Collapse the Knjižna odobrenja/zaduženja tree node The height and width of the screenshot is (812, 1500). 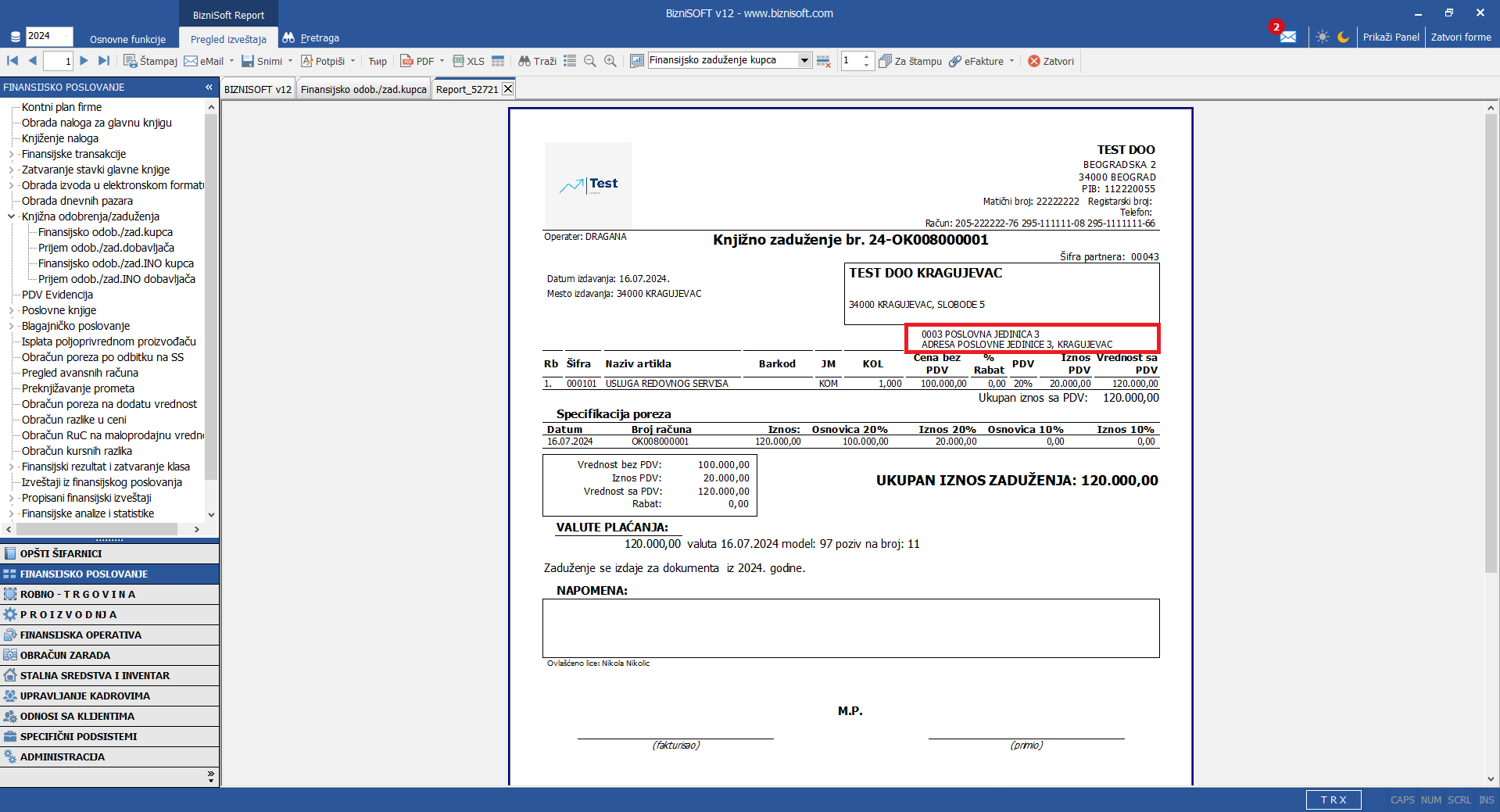(11, 216)
